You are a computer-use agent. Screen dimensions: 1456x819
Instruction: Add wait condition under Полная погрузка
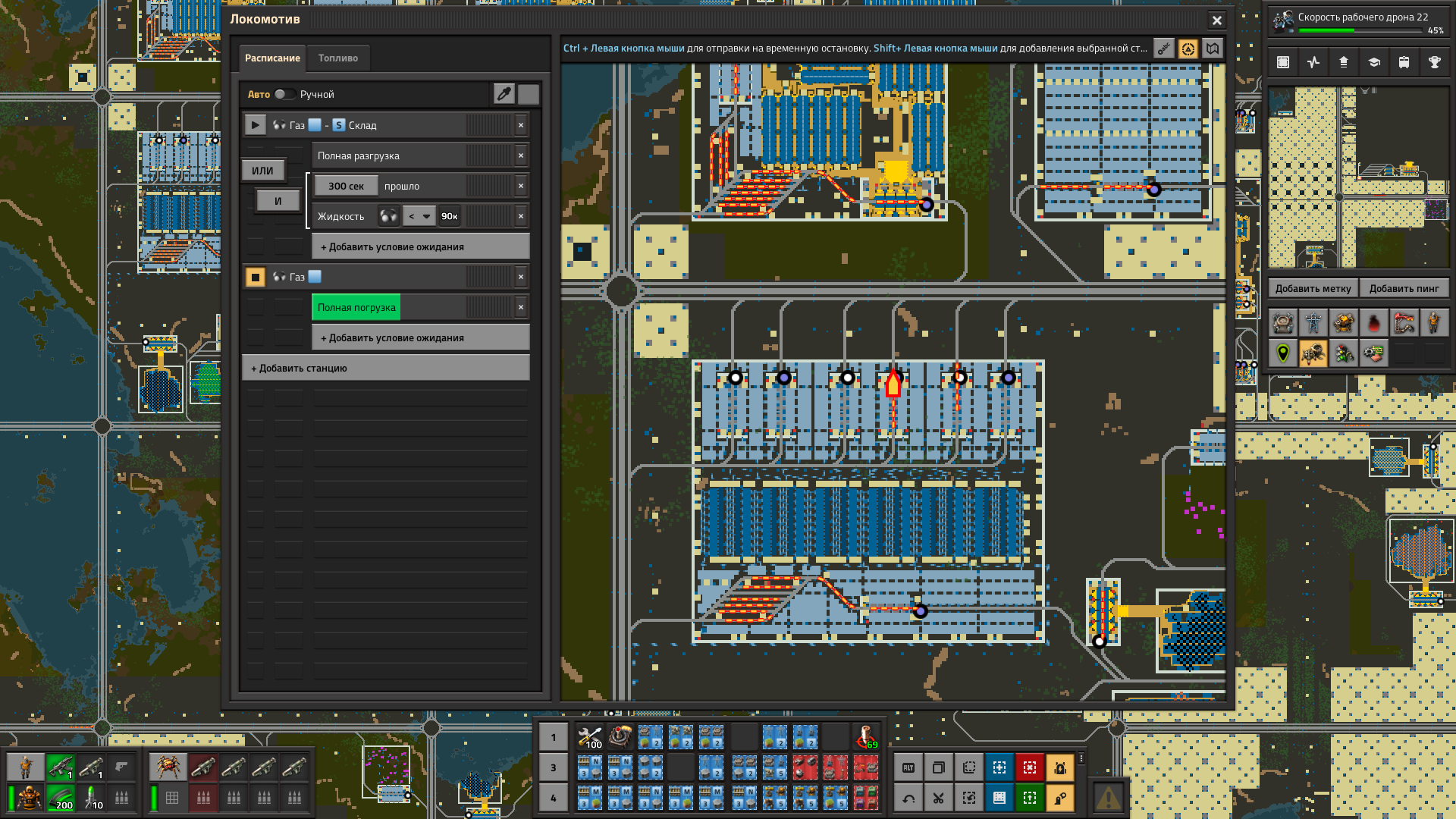pyautogui.click(x=421, y=337)
